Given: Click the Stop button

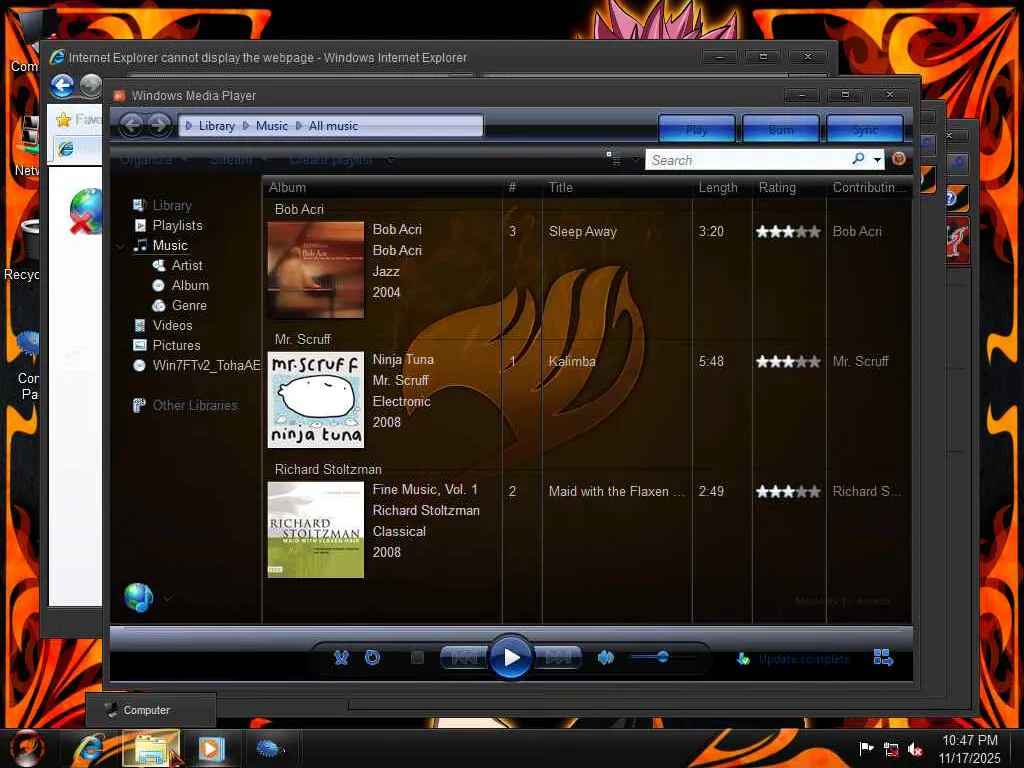Looking at the screenshot, I should tap(417, 658).
